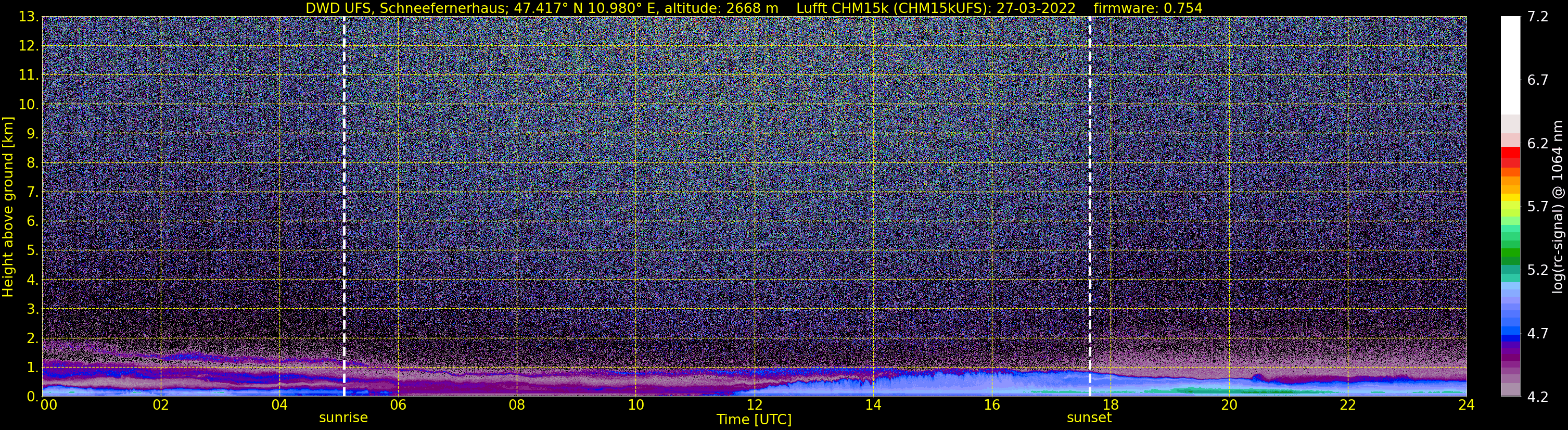The image size is (1568, 430).
Task: Click the 'log(rc-signal) @ 1064 nm' colorbar label
Action: tap(1559, 207)
